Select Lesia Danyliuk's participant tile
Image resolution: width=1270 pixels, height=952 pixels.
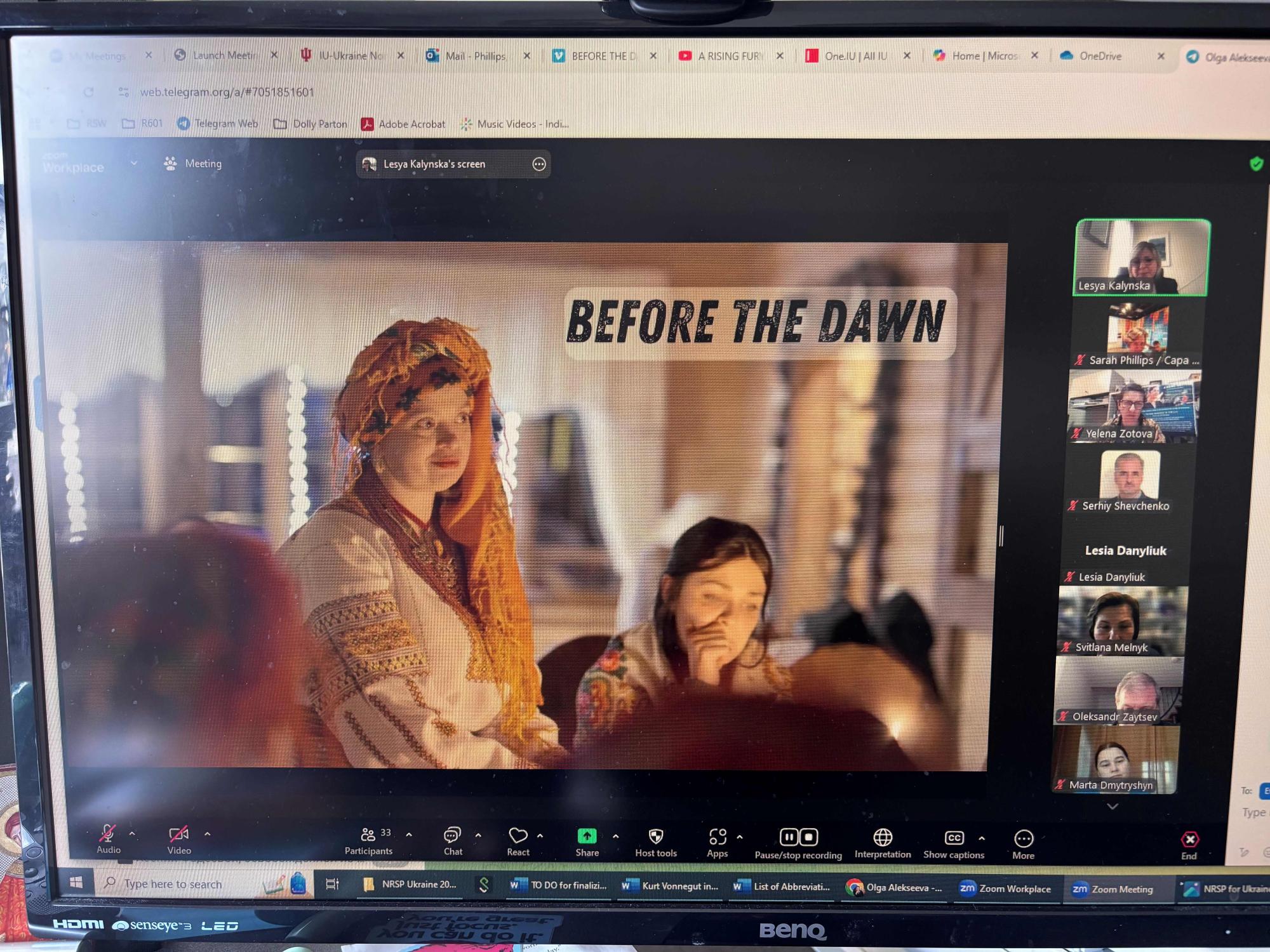click(1125, 552)
